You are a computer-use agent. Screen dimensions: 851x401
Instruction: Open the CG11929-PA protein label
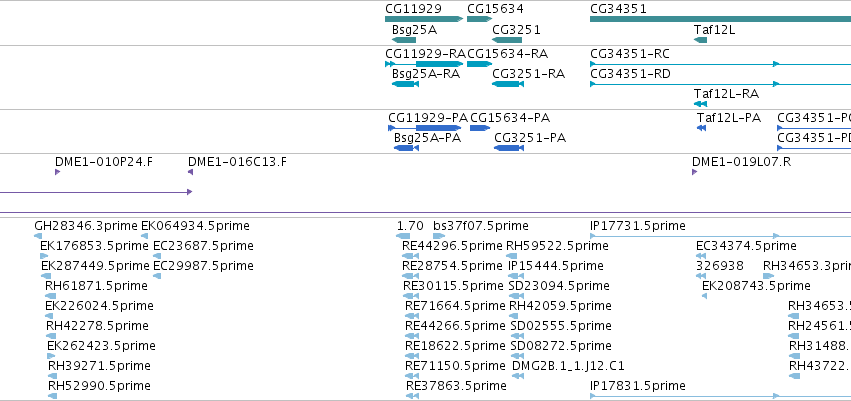428,118
